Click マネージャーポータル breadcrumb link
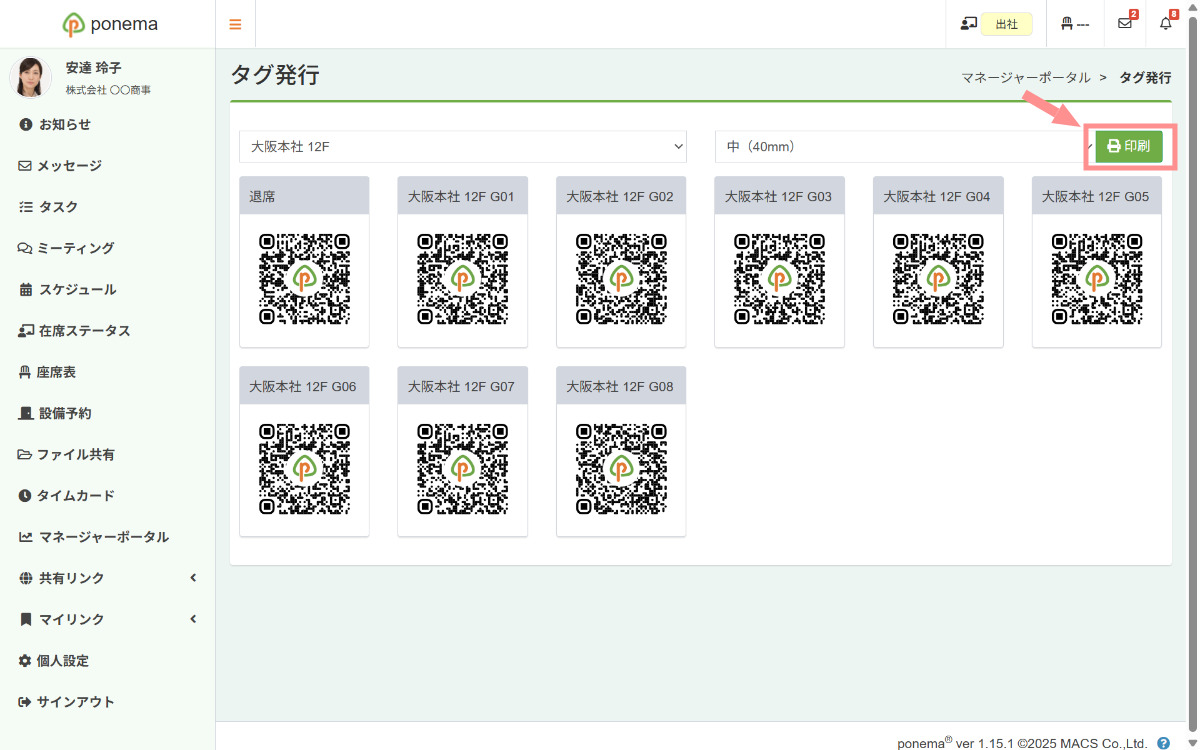Image resolution: width=1200 pixels, height=750 pixels. click(x=1025, y=77)
